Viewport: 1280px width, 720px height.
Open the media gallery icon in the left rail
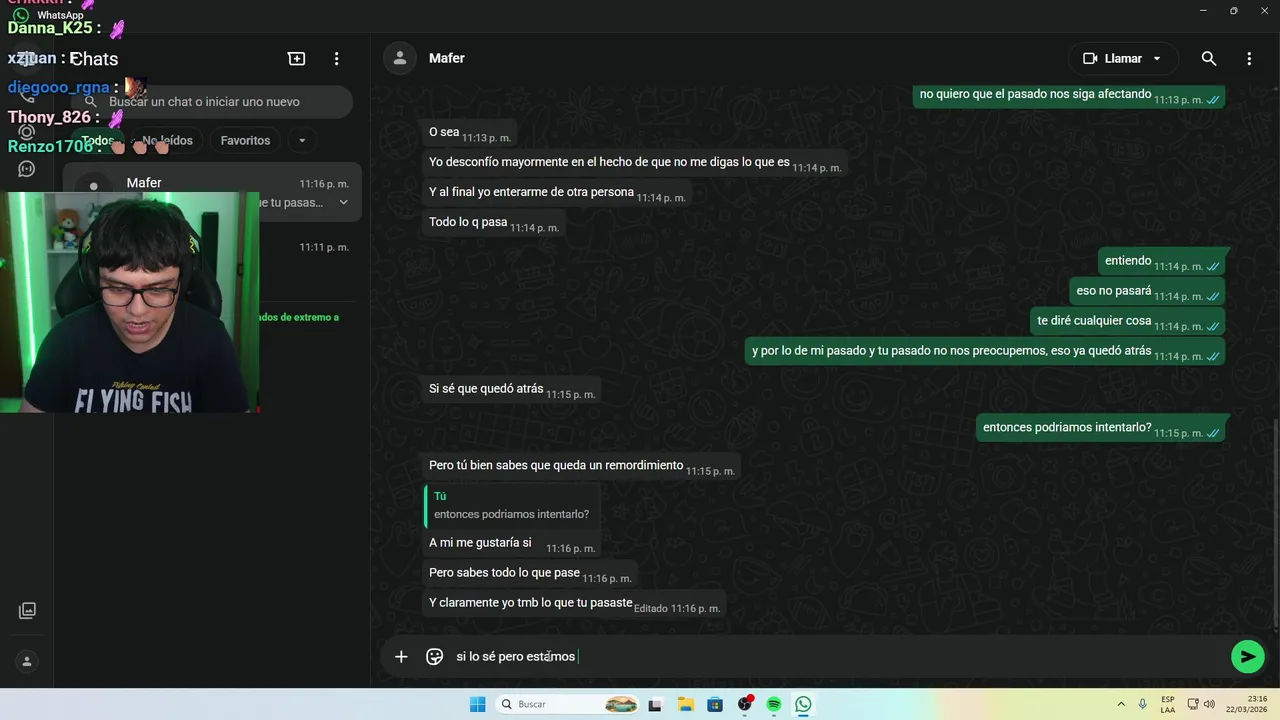point(27,610)
